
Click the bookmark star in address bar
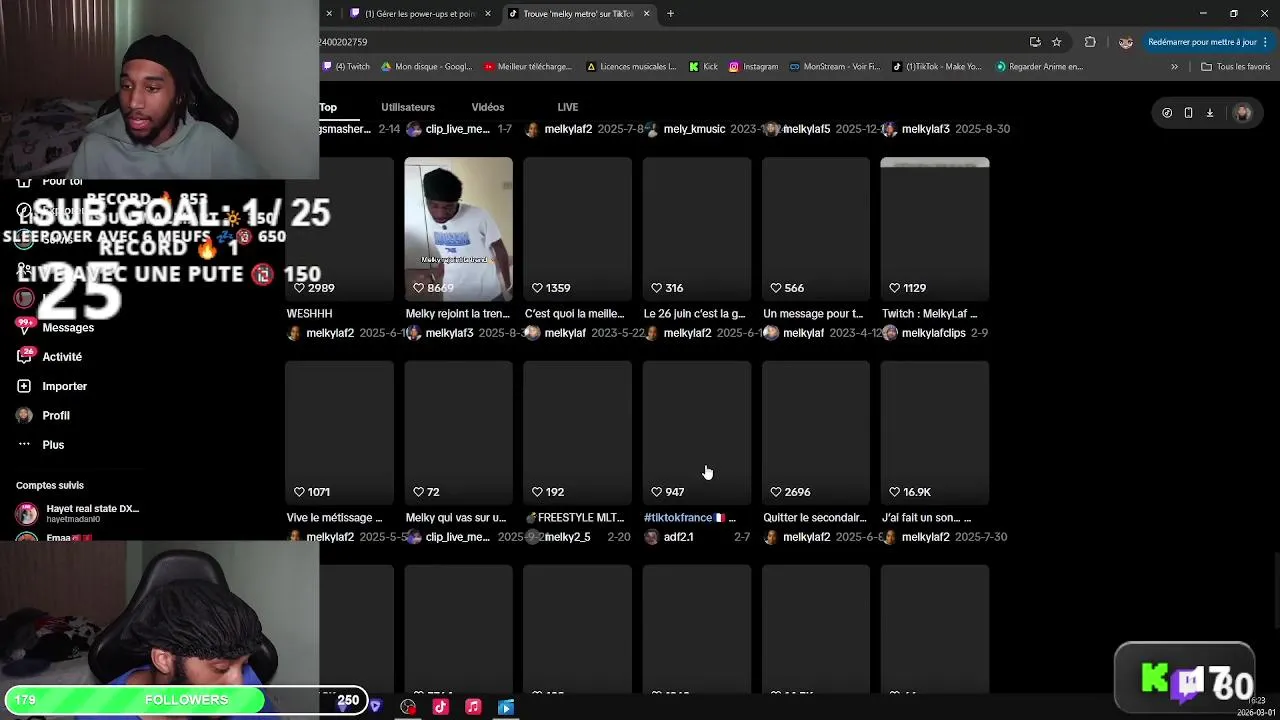pos(1056,42)
